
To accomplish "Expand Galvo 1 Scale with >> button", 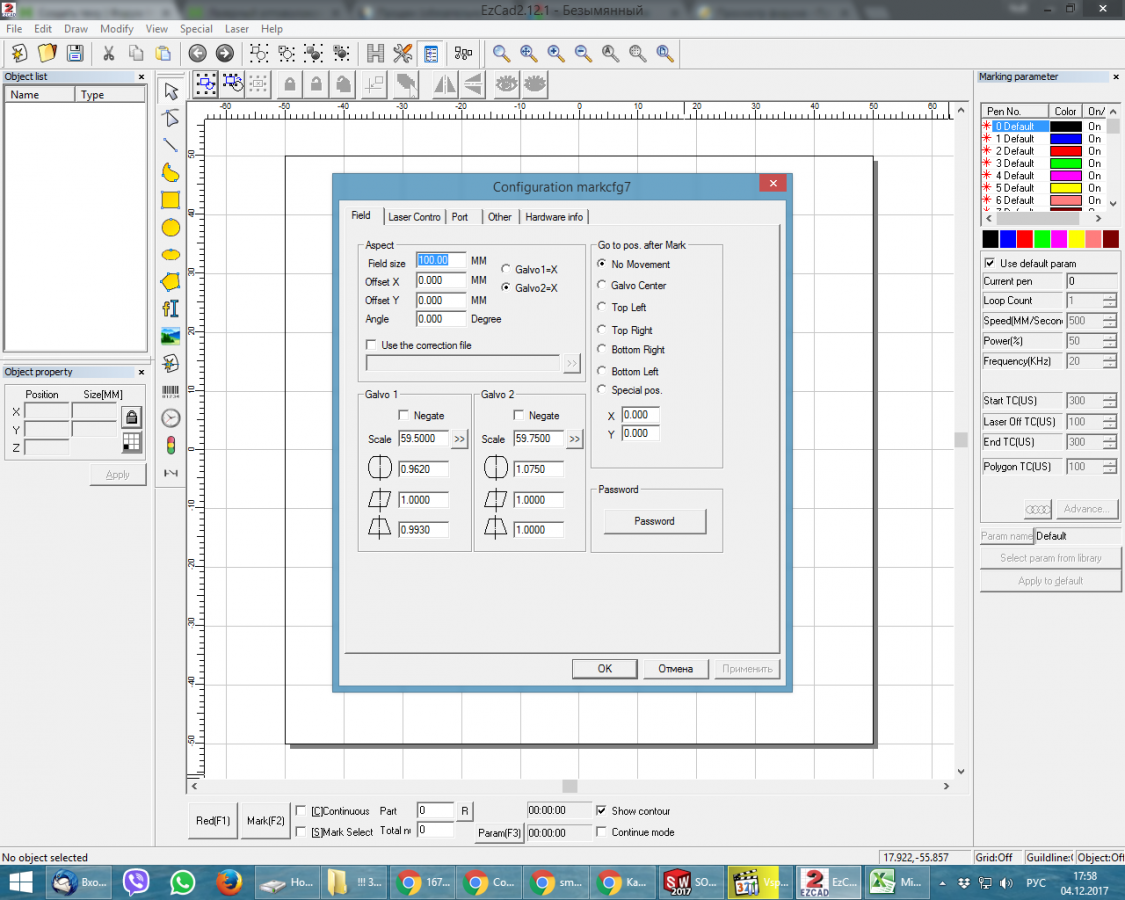I will (459, 439).
